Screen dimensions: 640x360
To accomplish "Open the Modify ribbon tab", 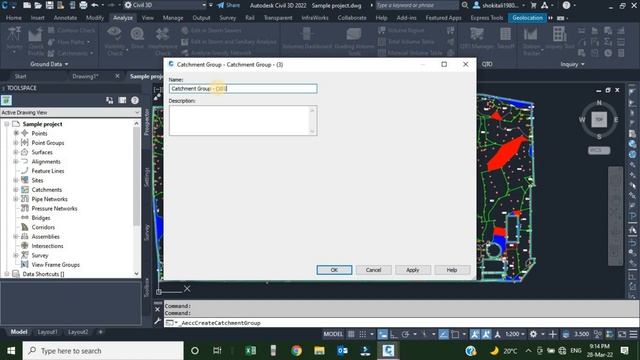I will tap(95, 18).
